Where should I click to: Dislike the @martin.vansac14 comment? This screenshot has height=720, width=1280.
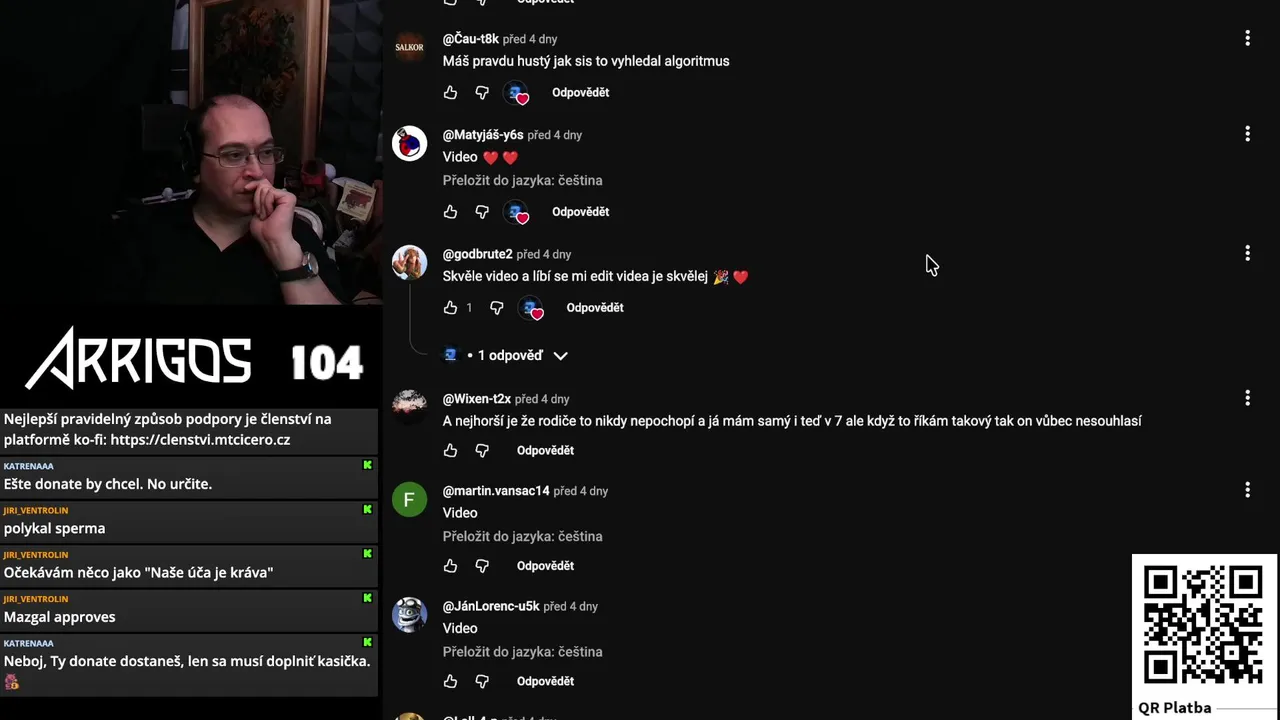tap(482, 566)
